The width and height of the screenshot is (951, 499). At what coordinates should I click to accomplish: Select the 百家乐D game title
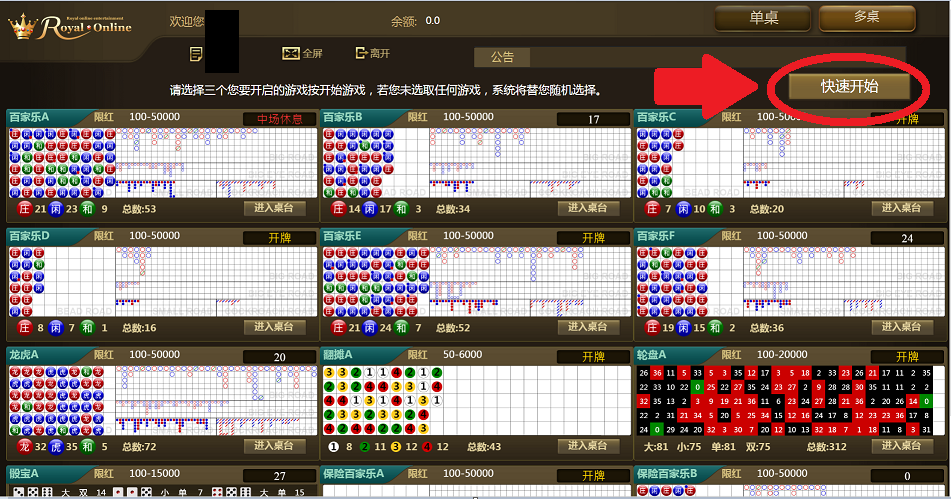pyautogui.click(x=30, y=236)
